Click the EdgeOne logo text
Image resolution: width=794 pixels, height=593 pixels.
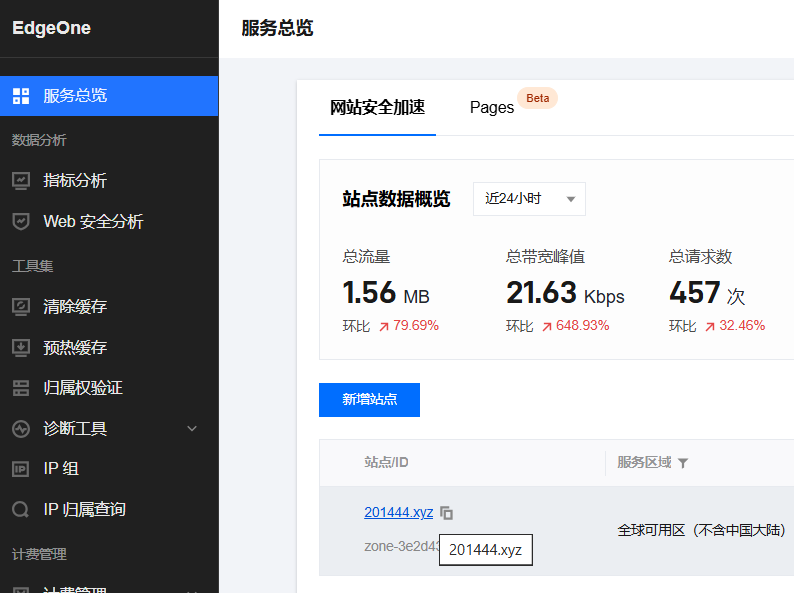pyautogui.click(x=51, y=28)
